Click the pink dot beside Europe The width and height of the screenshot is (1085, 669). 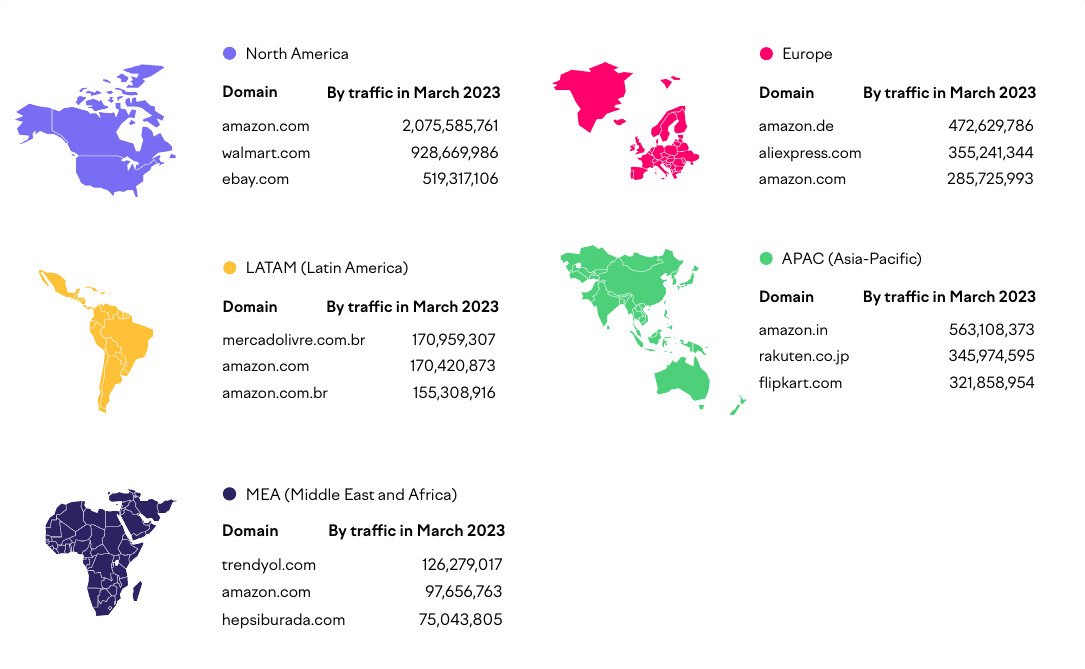[x=766, y=53]
